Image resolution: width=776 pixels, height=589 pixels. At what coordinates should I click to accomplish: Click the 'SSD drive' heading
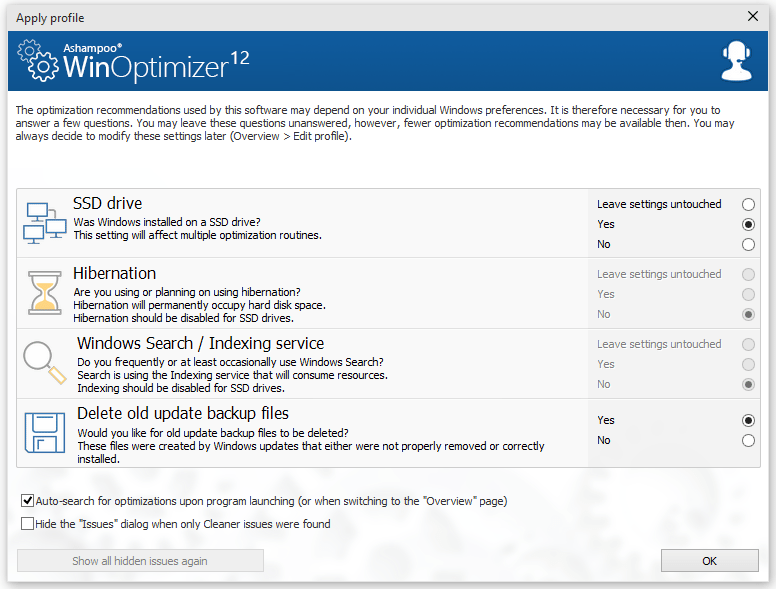coord(107,203)
